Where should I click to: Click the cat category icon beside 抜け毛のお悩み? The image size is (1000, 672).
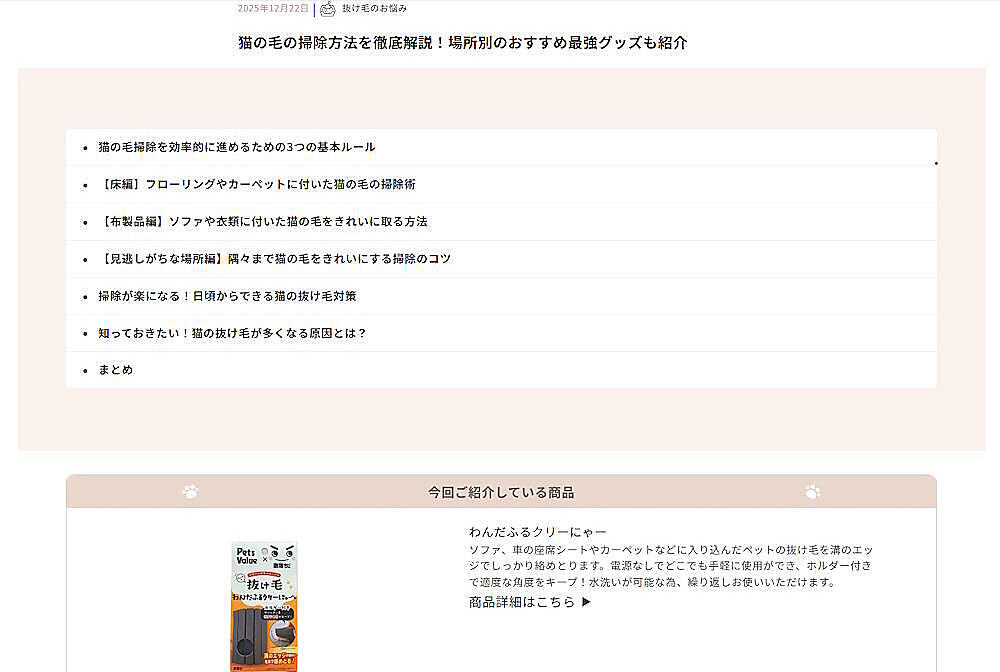327,9
